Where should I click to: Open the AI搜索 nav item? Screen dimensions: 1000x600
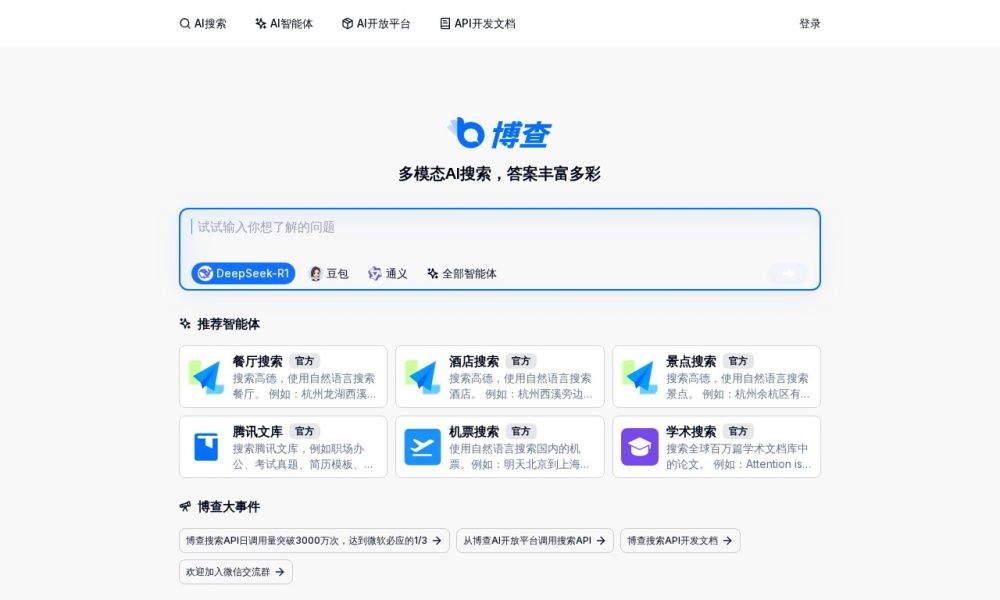203,24
